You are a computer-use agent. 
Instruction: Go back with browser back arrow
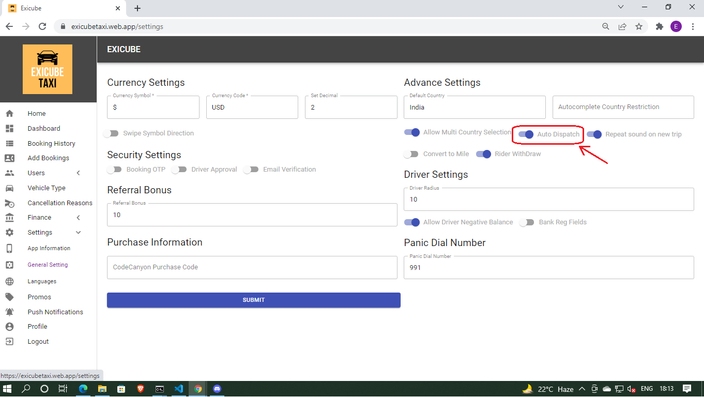point(9,26)
